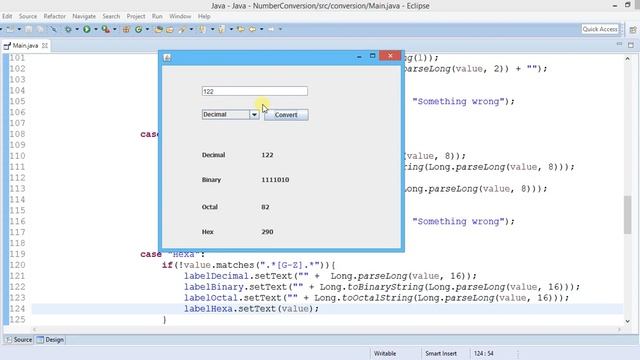Click the New Java Class green icon
640x360 pixels.
pyautogui.click(x=138, y=29)
